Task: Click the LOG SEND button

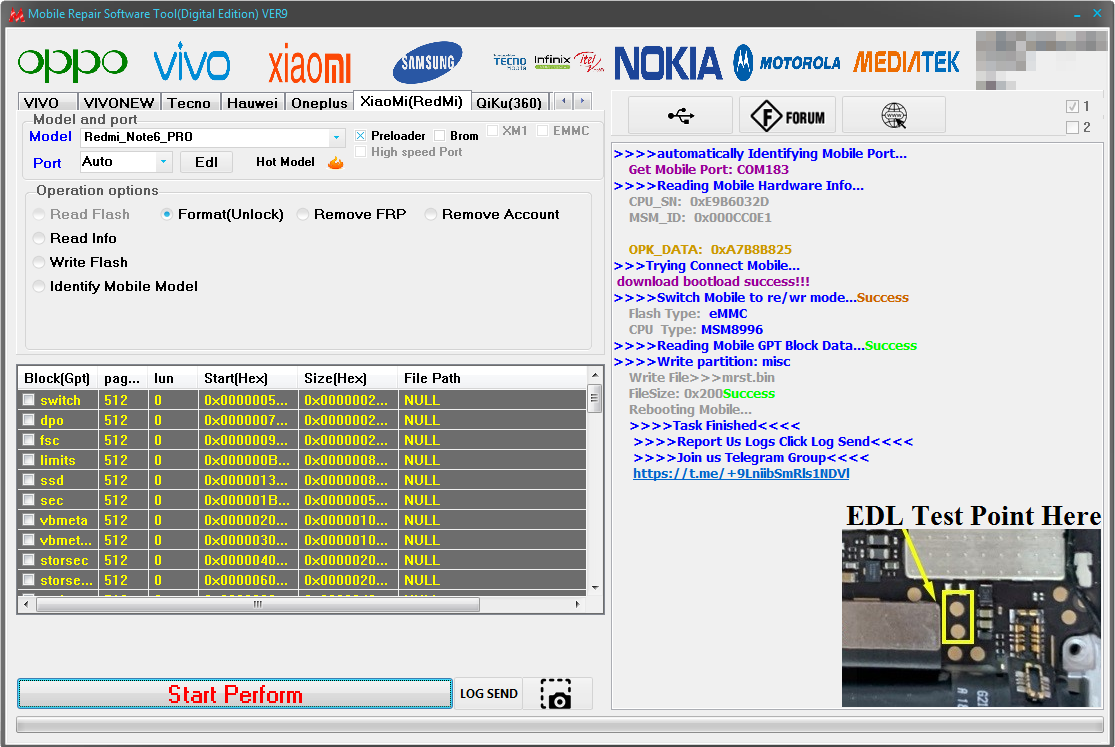Action: [x=489, y=694]
